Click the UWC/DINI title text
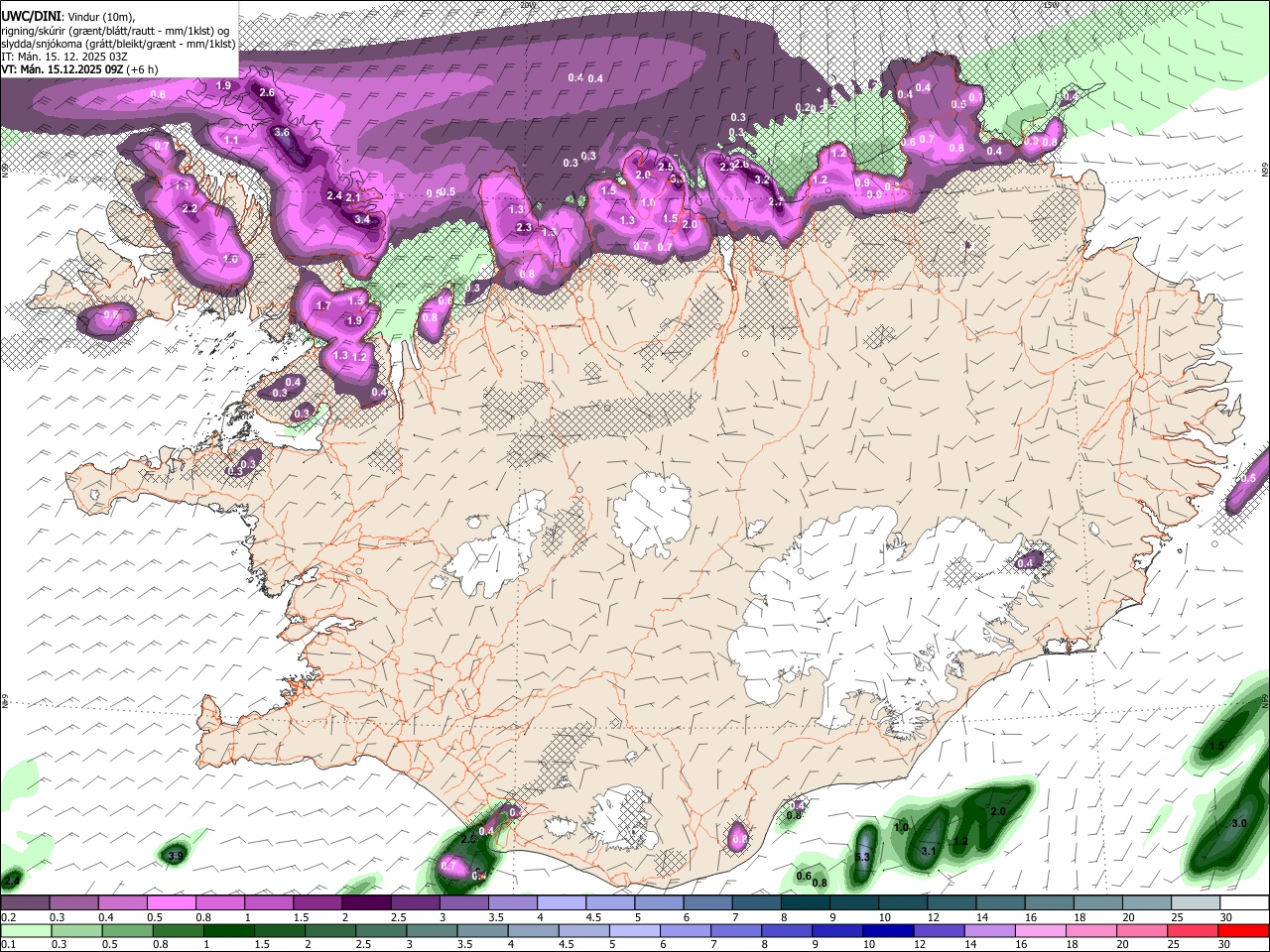The height and width of the screenshot is (952, 1270). click(29, 15)
